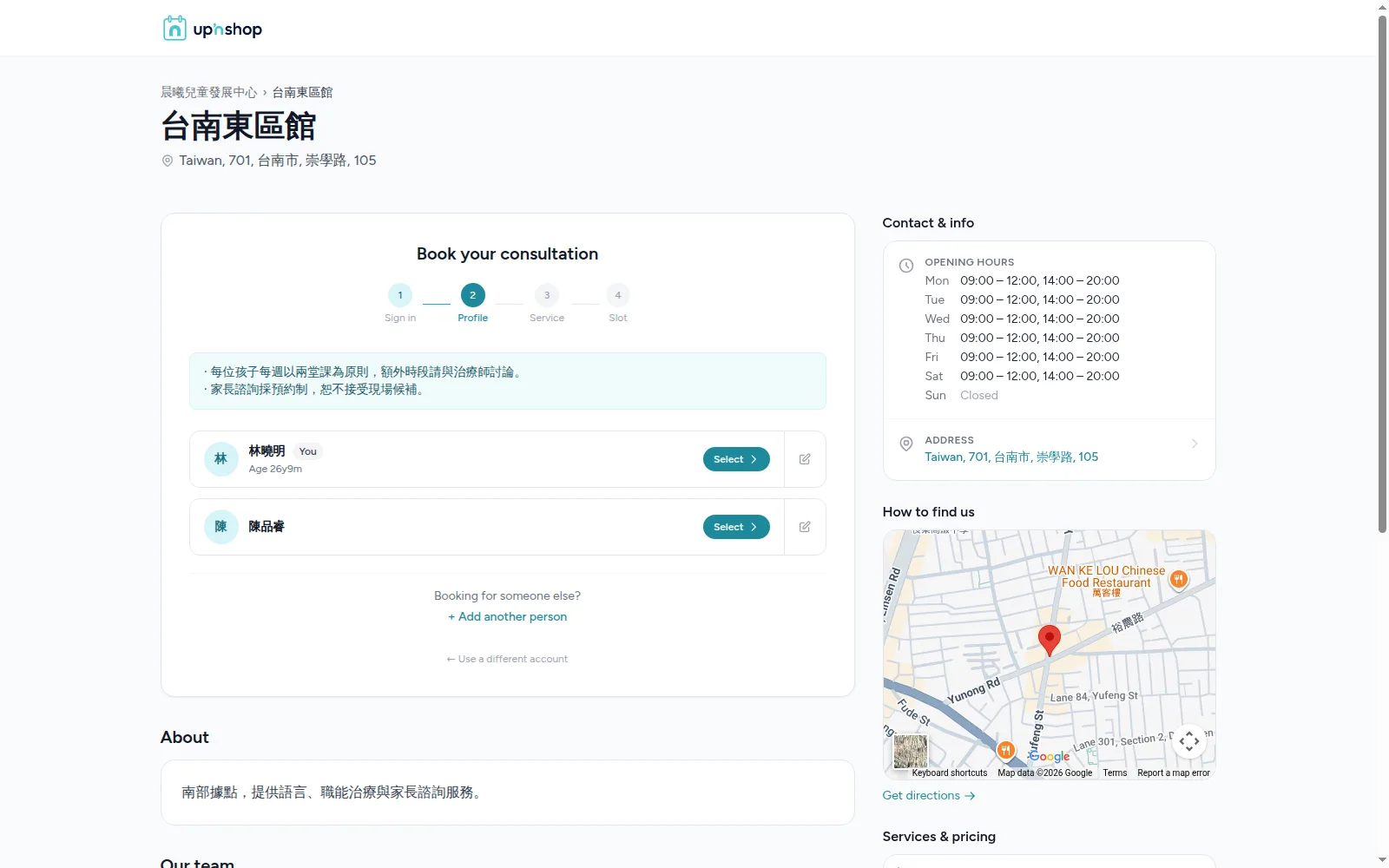Screen dimensions: 1389x868
Task: Open map Keyboard shortcuts
Action: coord(950,773)
